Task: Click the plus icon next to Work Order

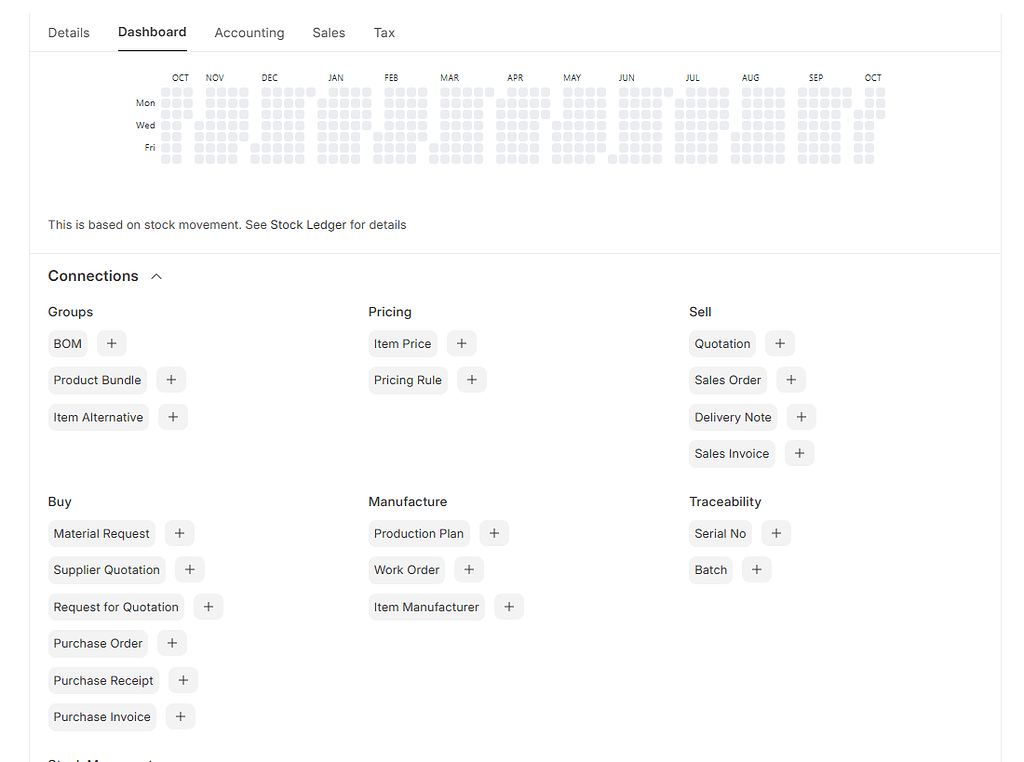Action: click(468, 569)
